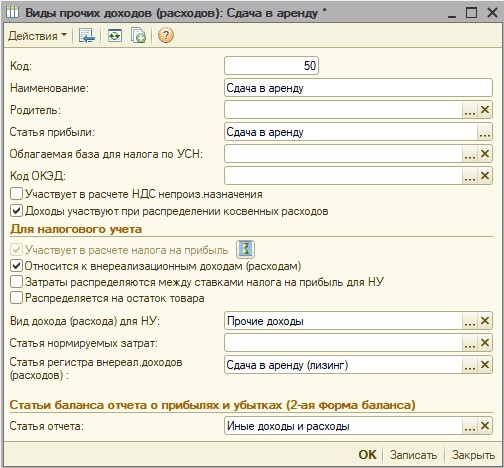The width and height of the screenshot is (504, 468).
Task: Uncheck Относится к внереализационным доходам checkbox
Action: (x=16, y=266)
